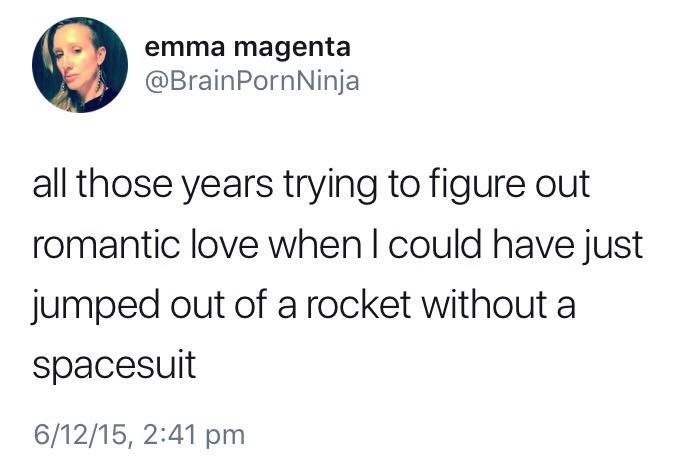Click the 6/12/15, 2:41 pm timestamp
687x468 pixels.
(139, 435)
